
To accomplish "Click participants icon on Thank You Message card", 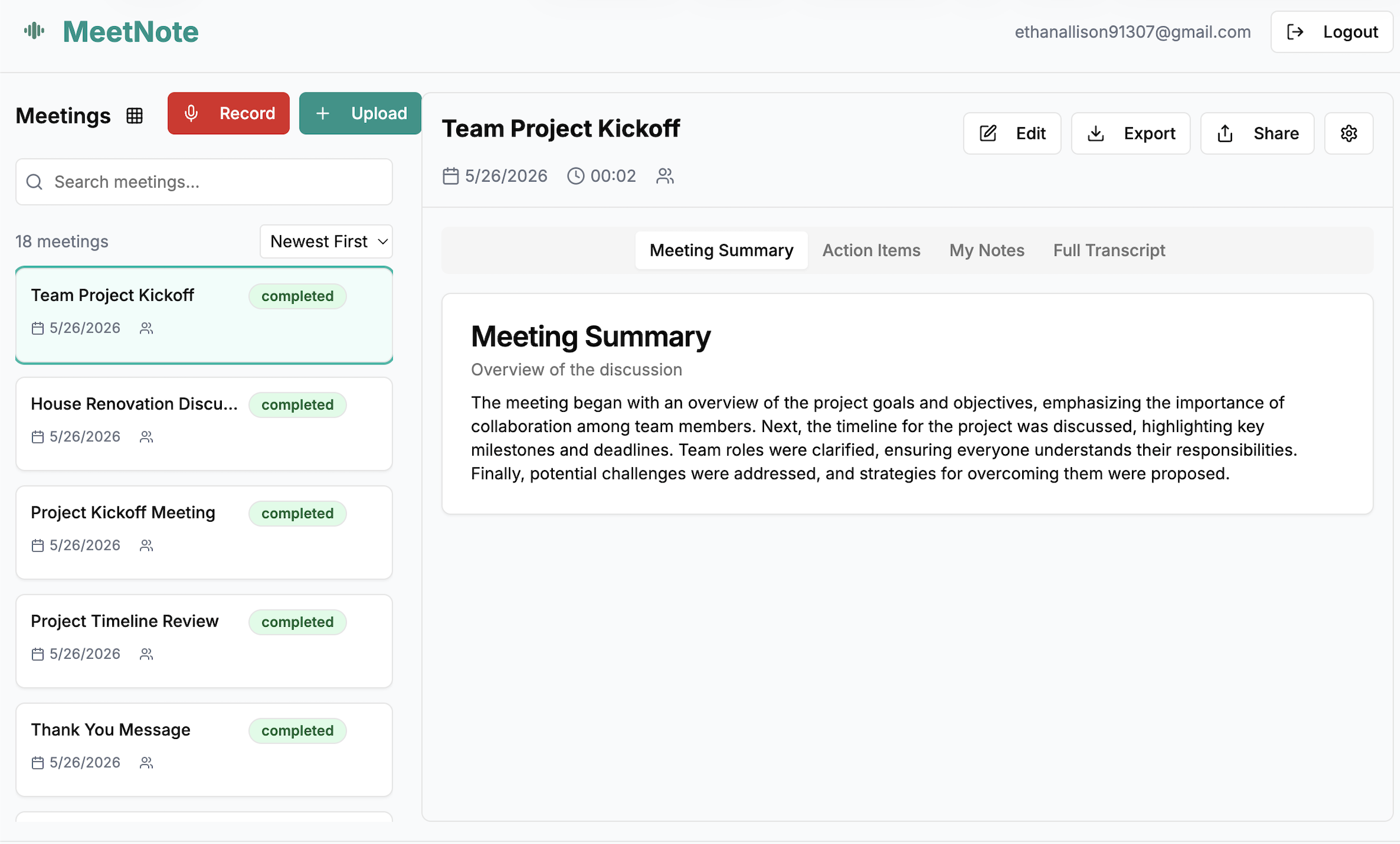I will (x=147, y=763).
